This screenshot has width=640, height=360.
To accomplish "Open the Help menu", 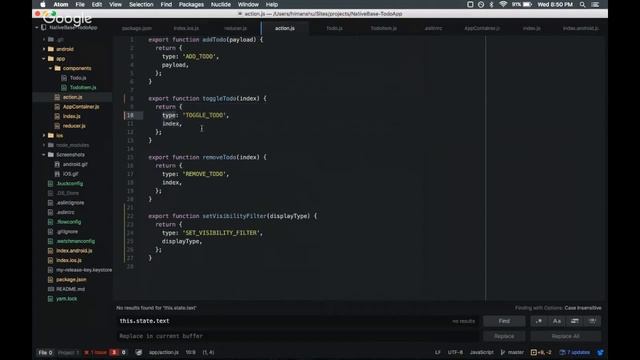I will pos(272,4).
